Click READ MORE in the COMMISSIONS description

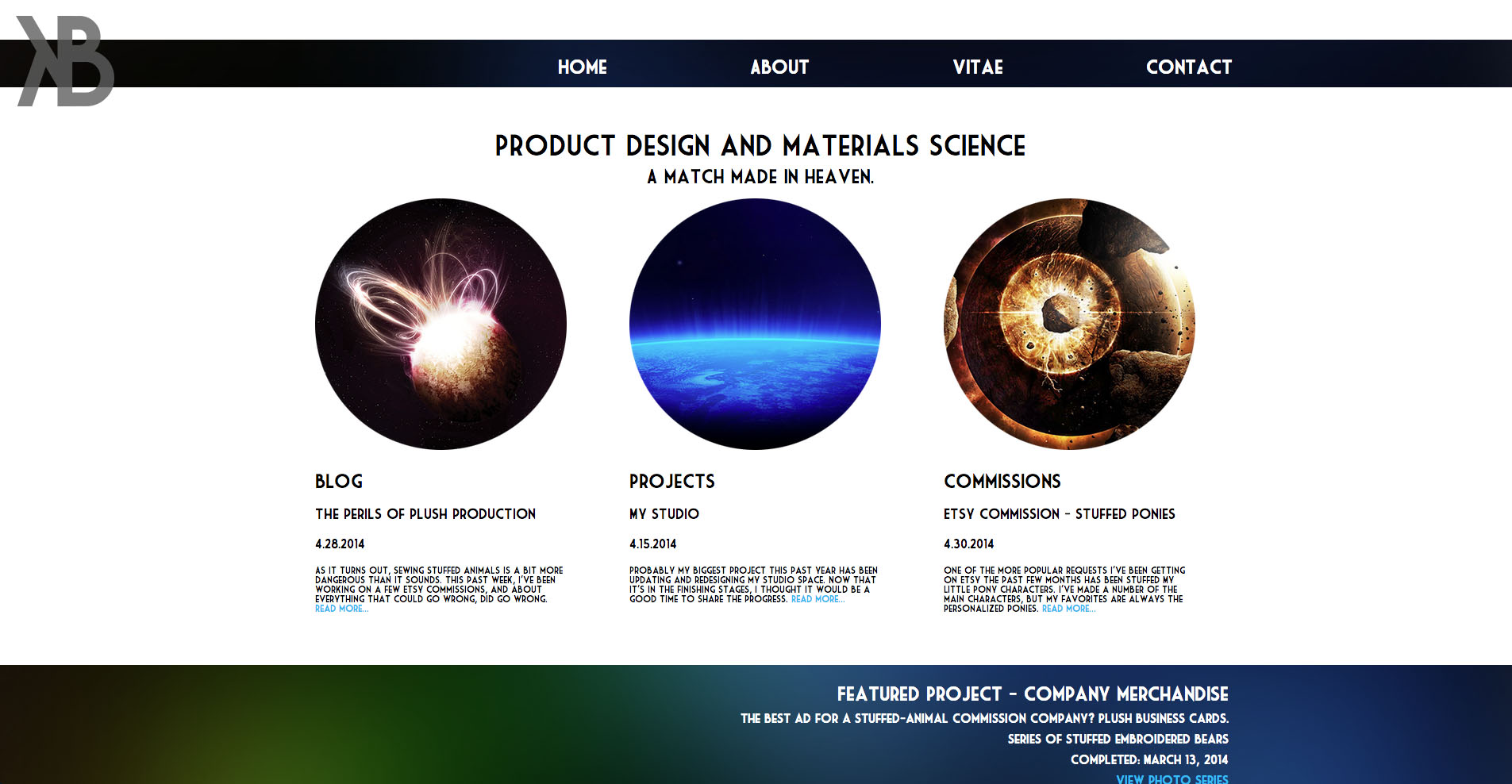coord(1068,609)
